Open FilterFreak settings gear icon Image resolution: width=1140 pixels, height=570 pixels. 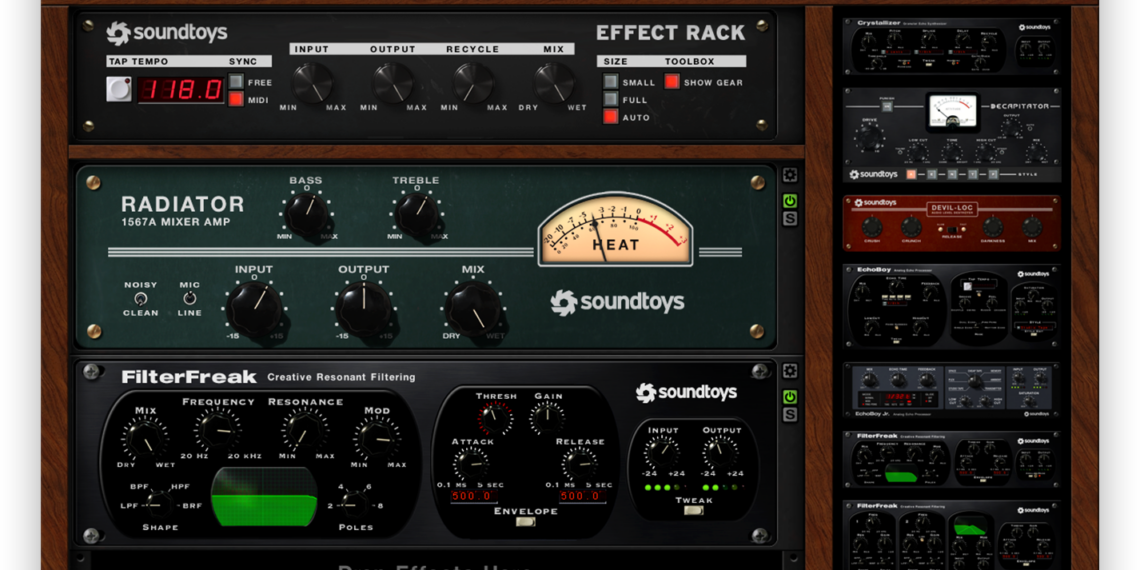(x=790, y=371)
